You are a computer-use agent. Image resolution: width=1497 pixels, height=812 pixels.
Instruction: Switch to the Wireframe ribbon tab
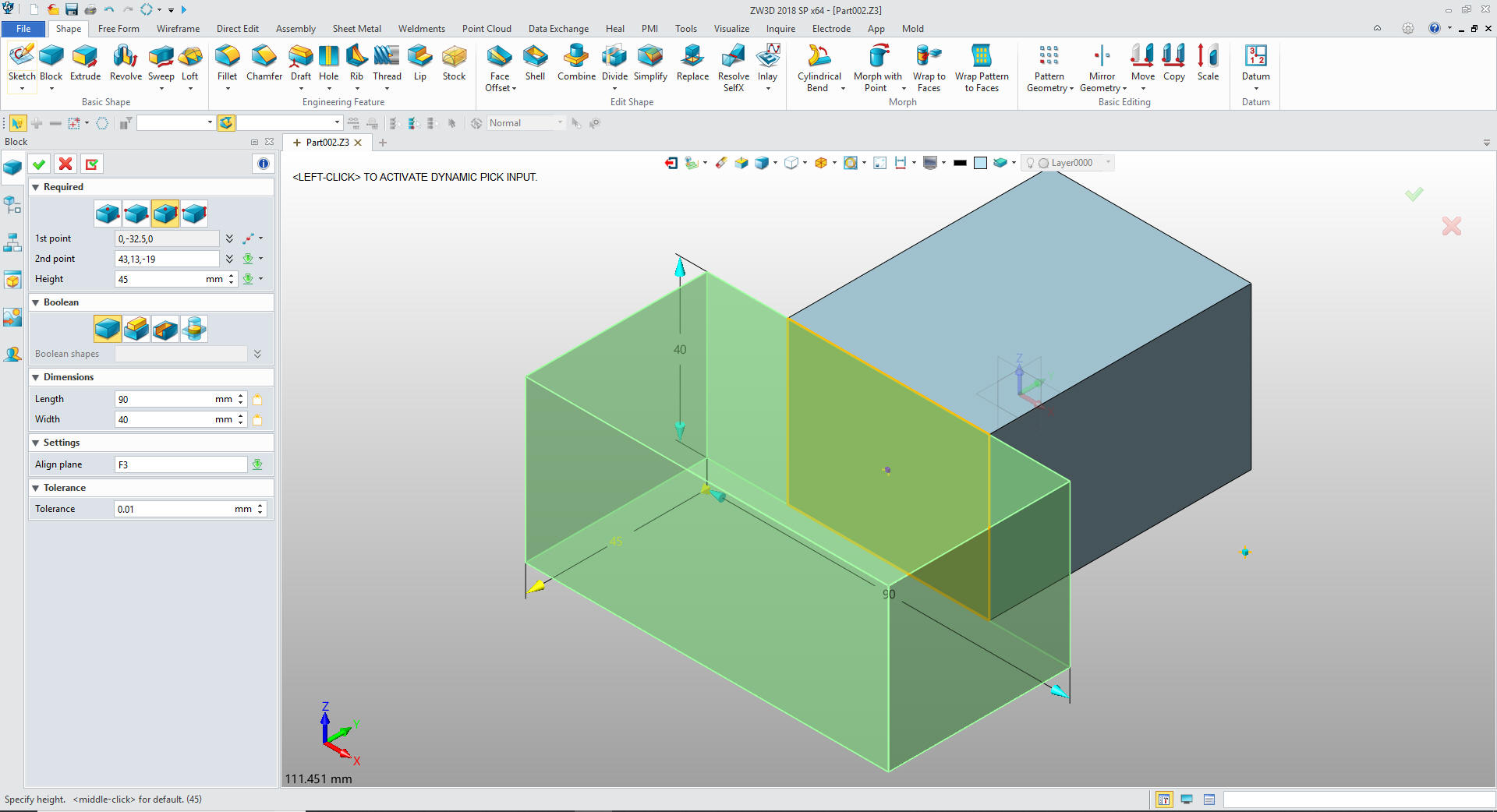coord(178,29)
